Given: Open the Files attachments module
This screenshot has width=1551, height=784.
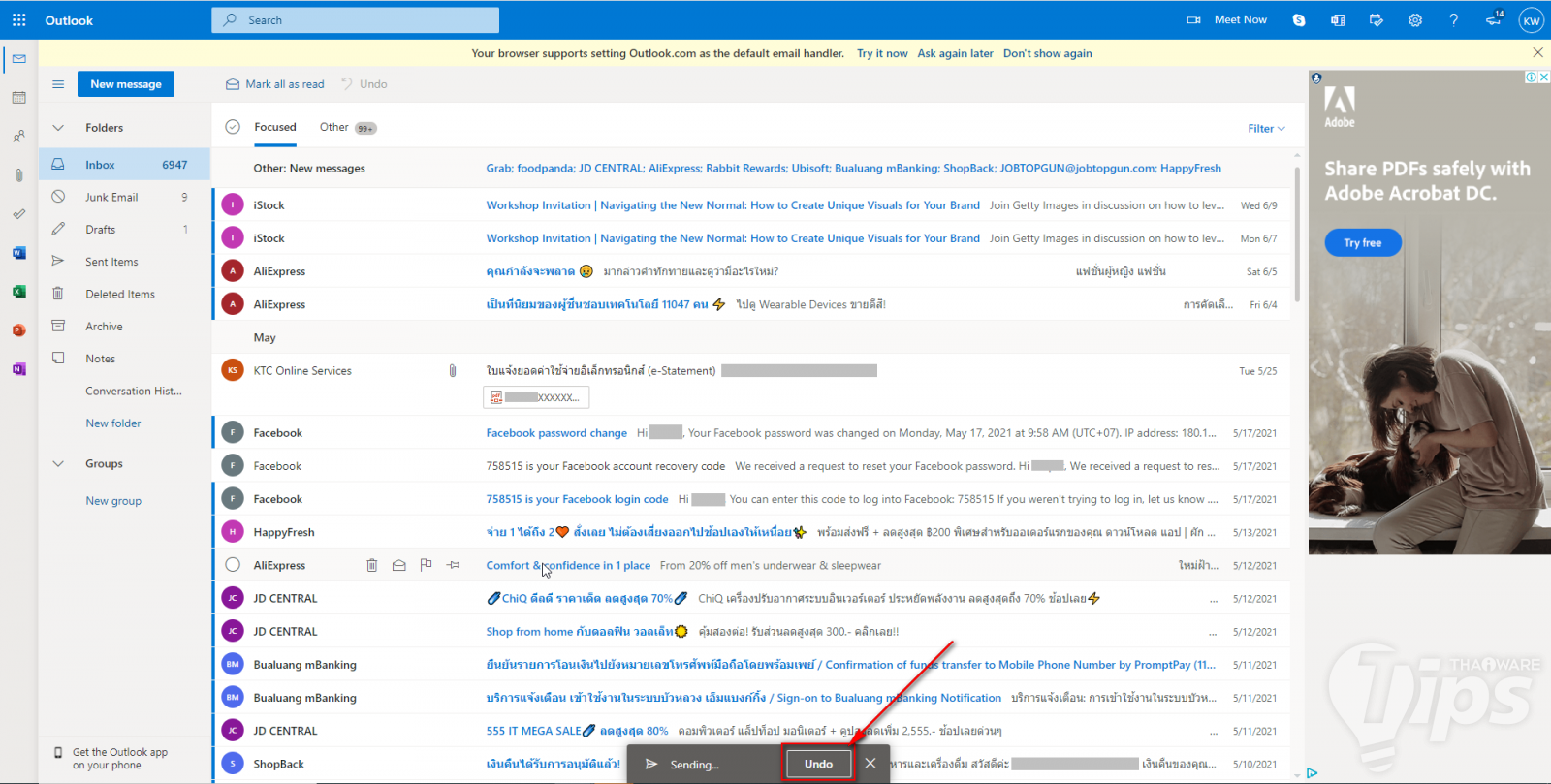Looking at the screenshot, I should (x=19, y=175).
